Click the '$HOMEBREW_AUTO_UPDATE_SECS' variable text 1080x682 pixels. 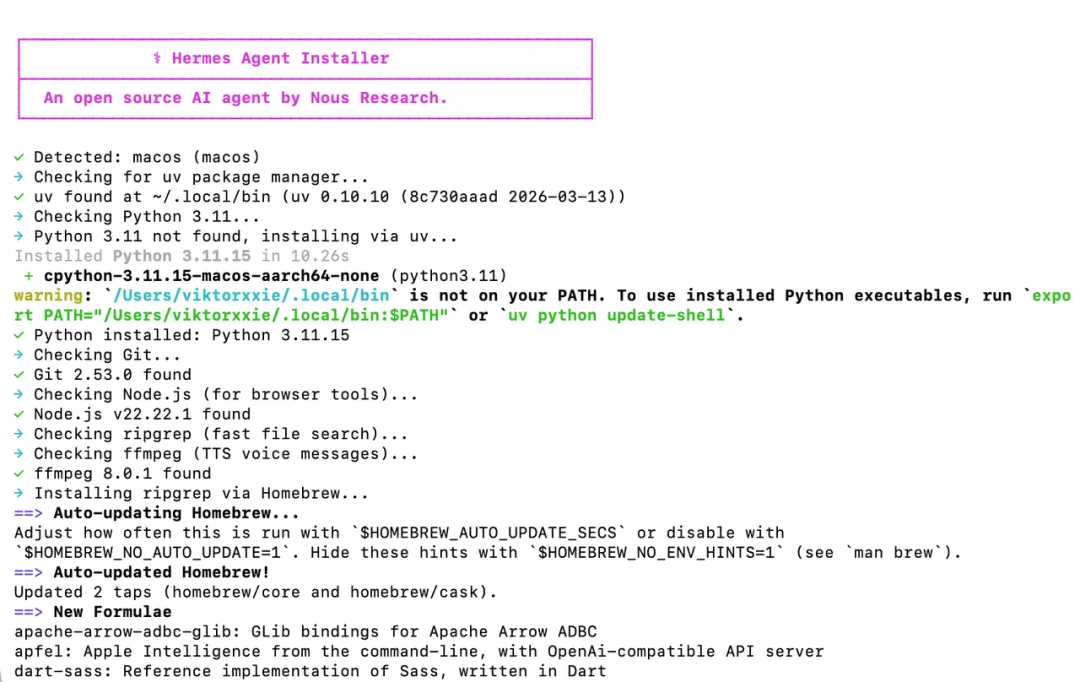coord(488,533)
